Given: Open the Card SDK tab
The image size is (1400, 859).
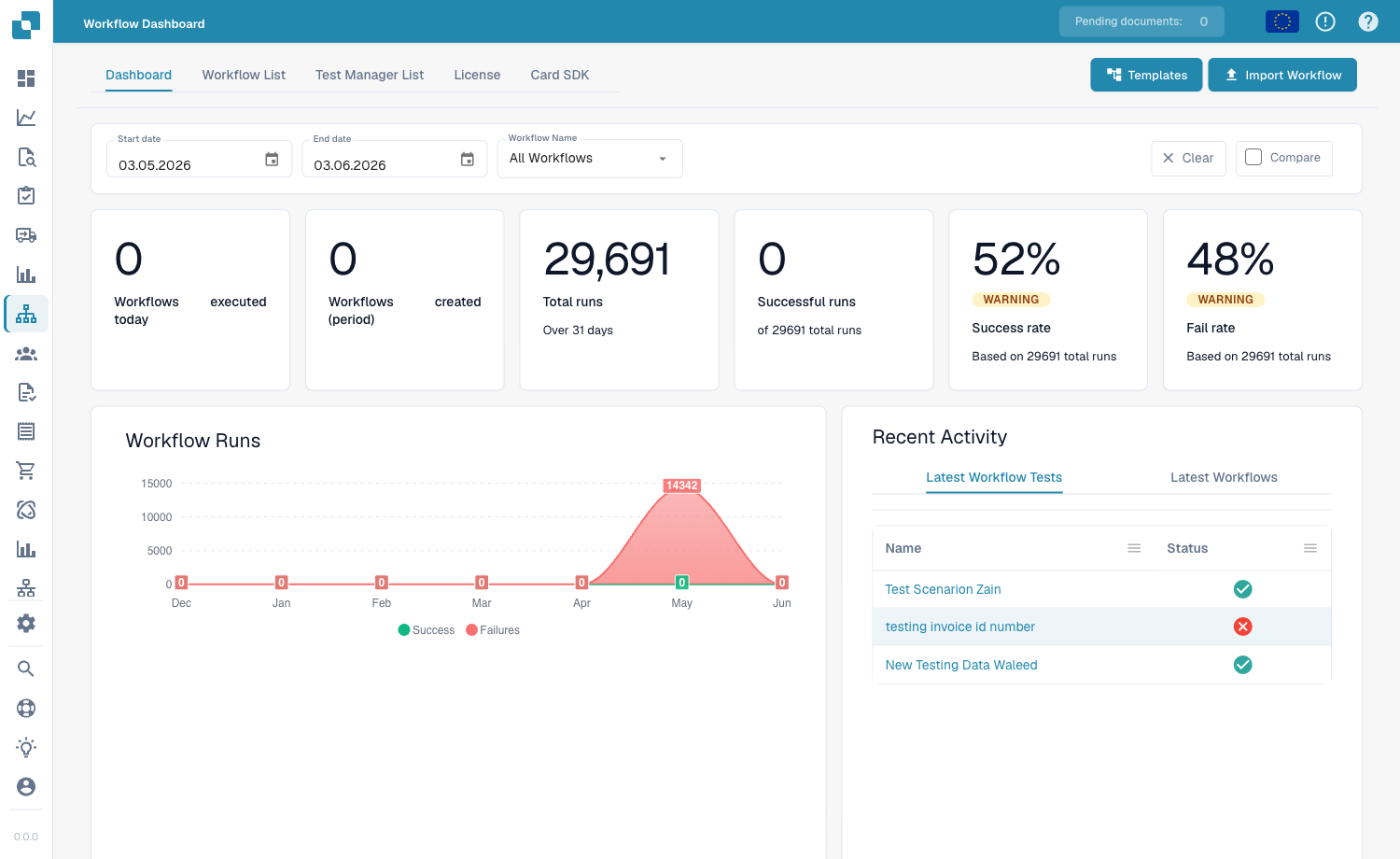Looking at the screenshot, I should click(560, 75).
